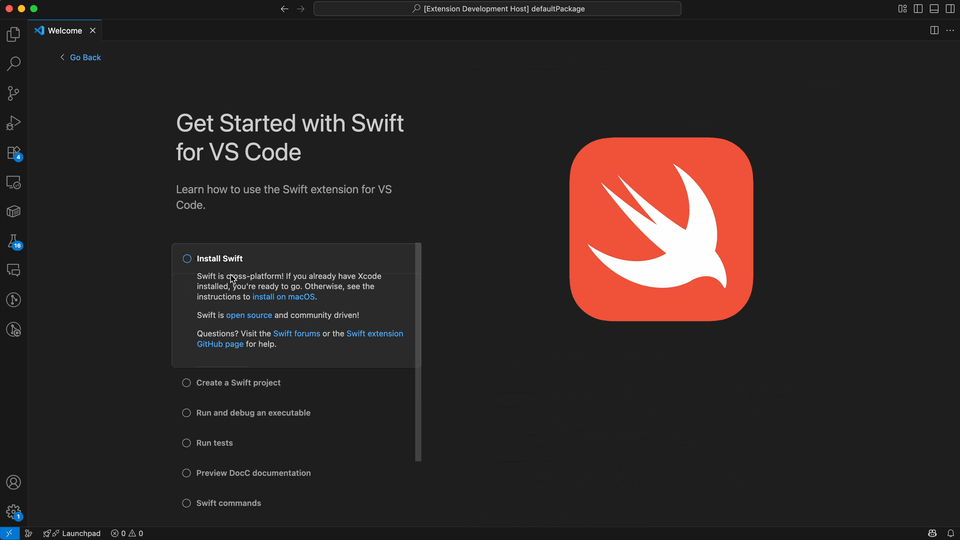This screenshot has height=540, width=960.
Task: Show the errors and warnings count in status bar
Action: (127, 533)
